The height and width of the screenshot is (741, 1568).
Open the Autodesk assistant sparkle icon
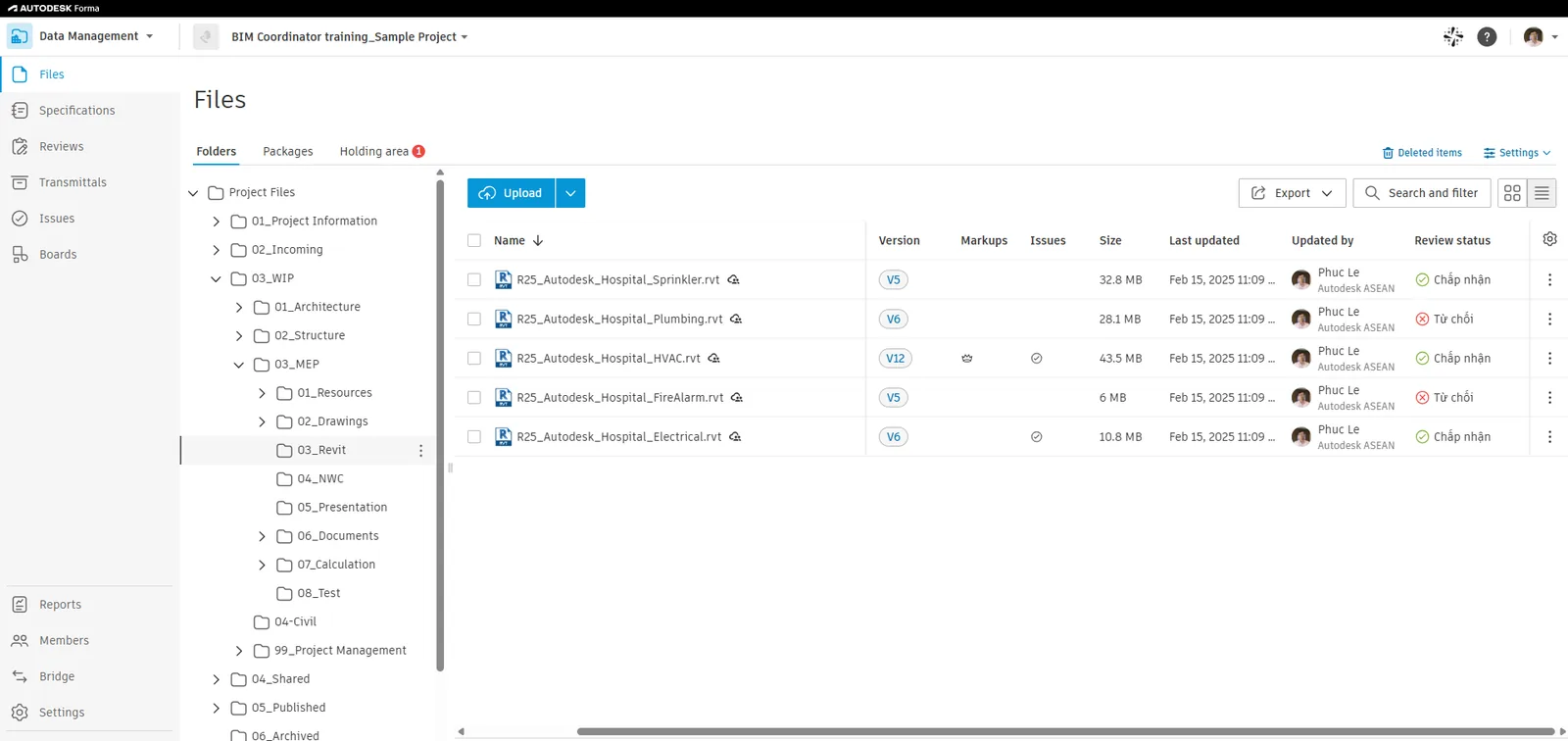click(1453, 36)
